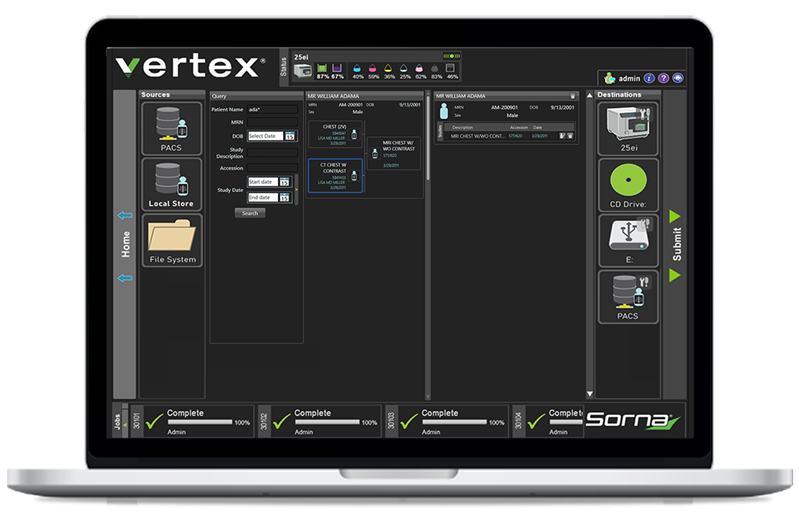This screenshot has height=525, width=799.
Task: Open the End date calendar picker
Action: point(285,198)
